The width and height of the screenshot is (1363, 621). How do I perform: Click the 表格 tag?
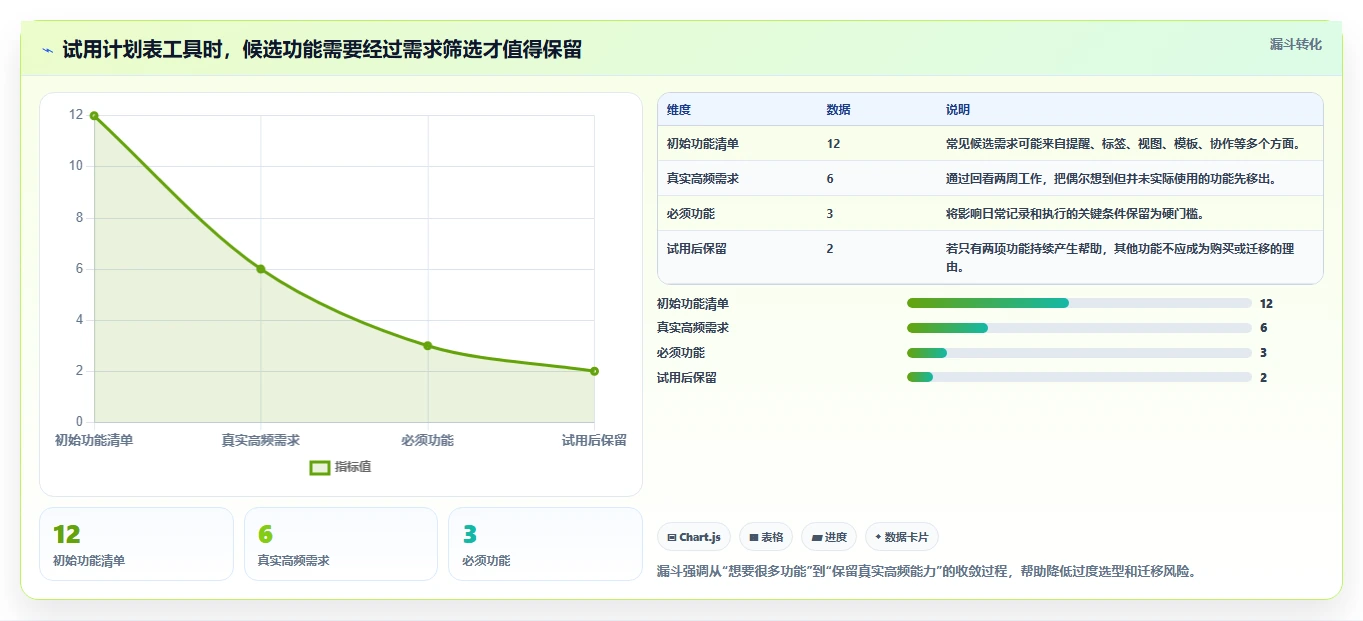point(766,537)
